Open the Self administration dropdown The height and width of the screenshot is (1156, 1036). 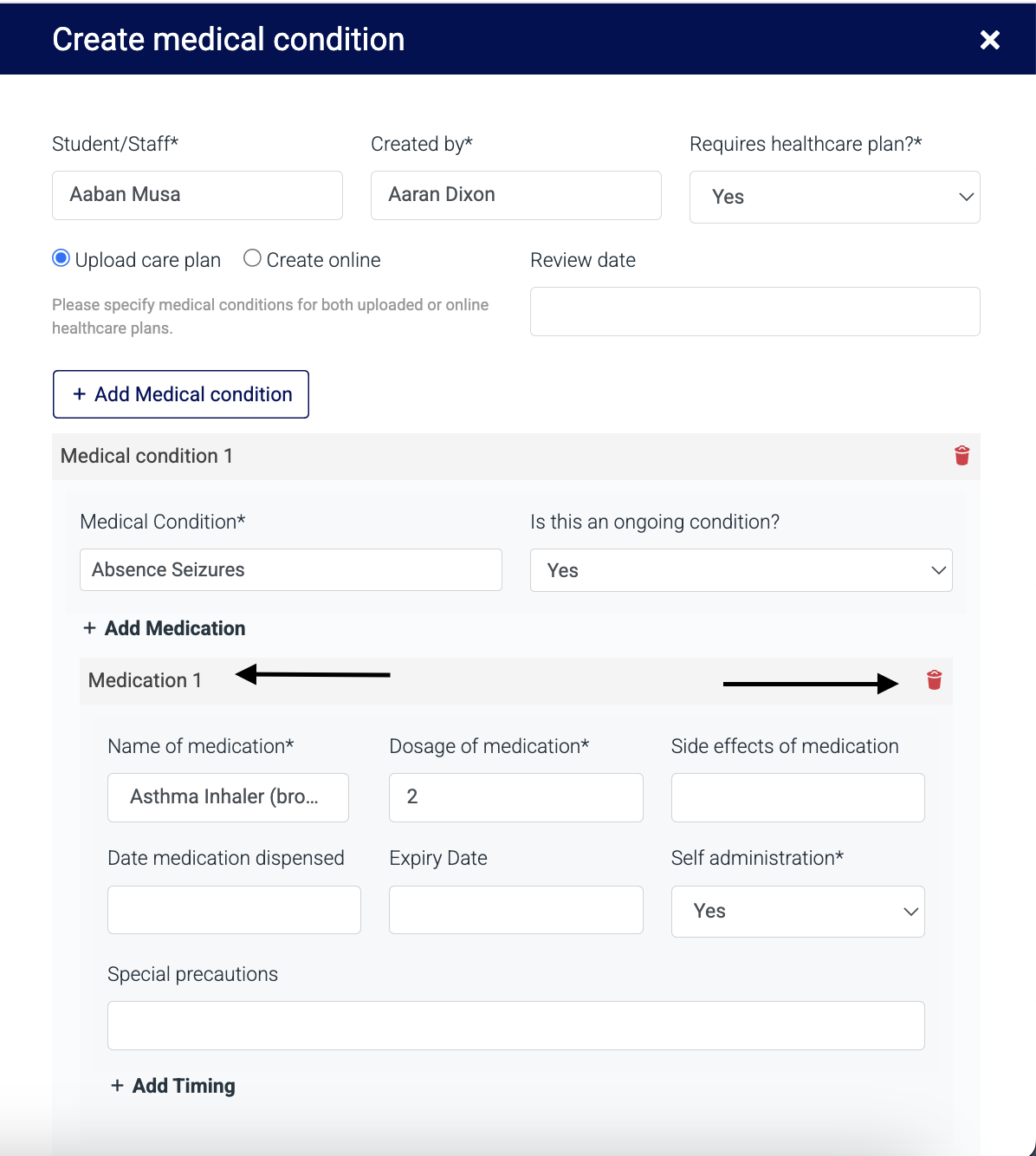click(798, 911)
